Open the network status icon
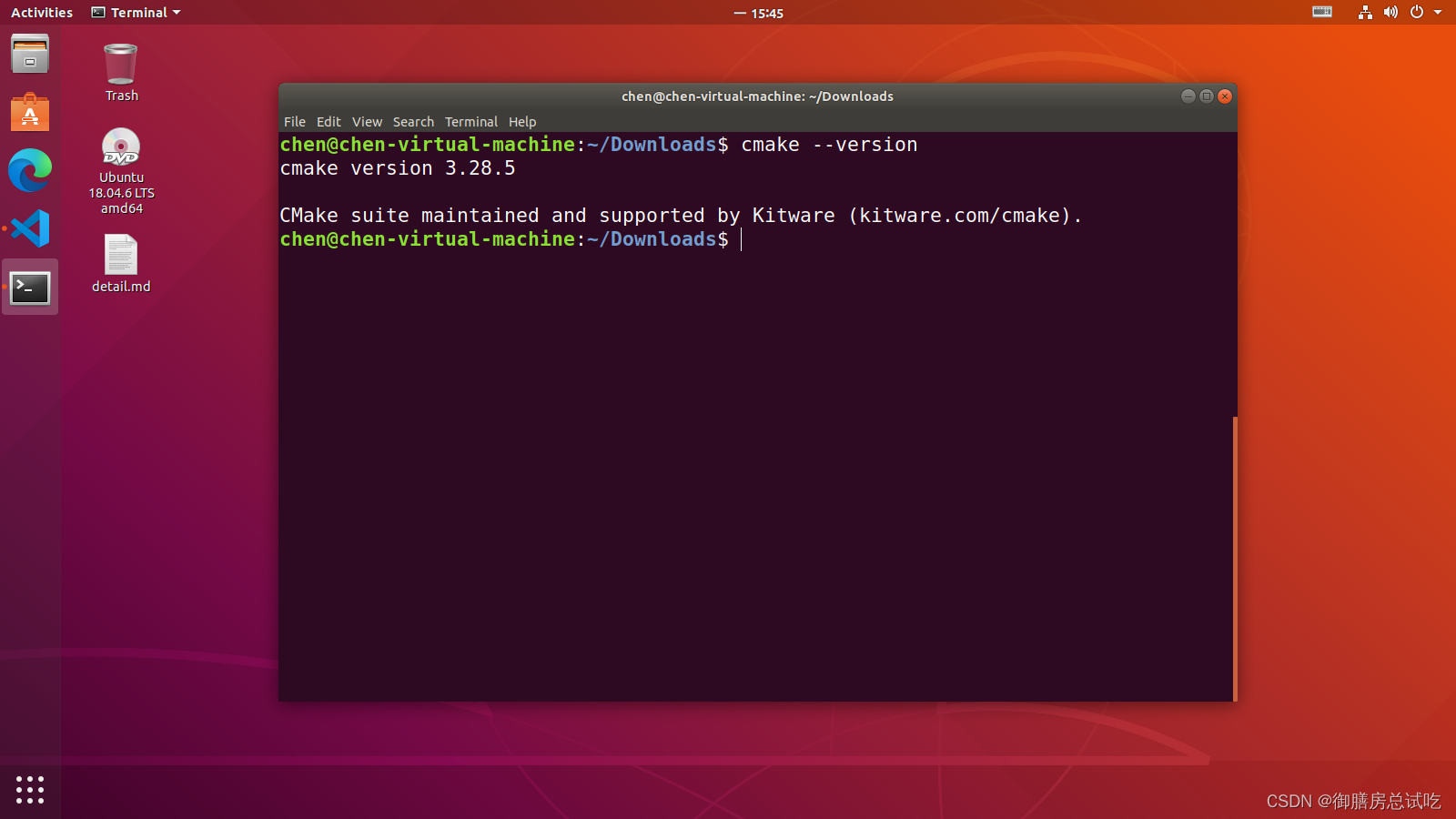 point(1365,12)
